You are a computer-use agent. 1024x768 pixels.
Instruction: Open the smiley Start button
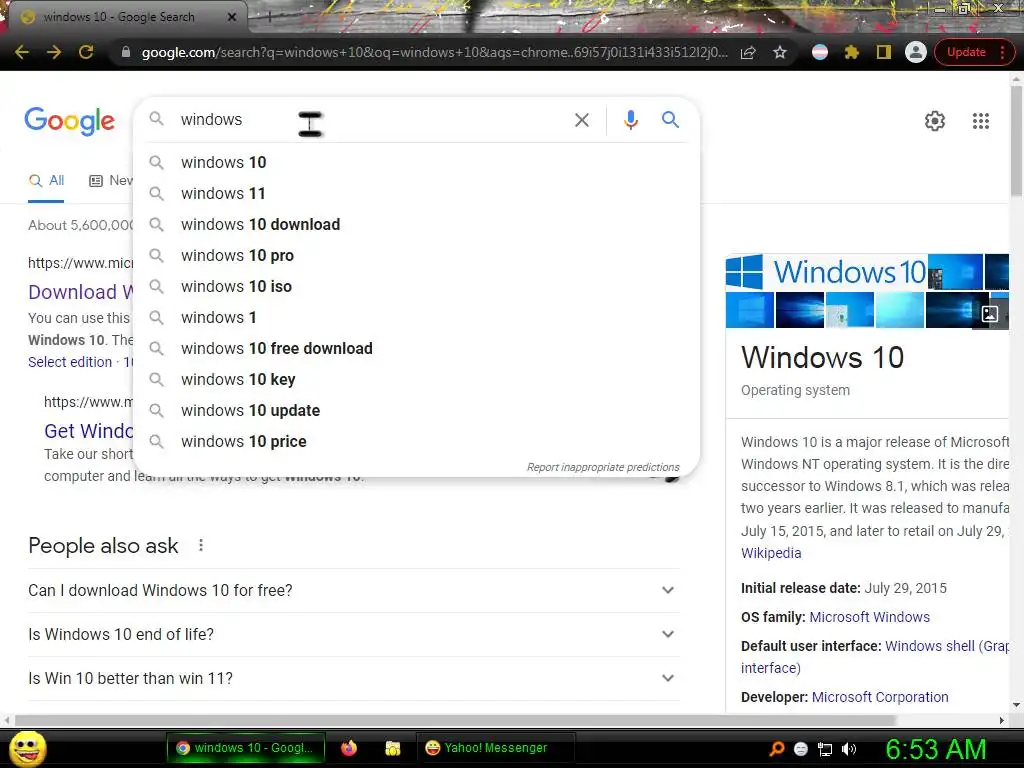(27, 748)
